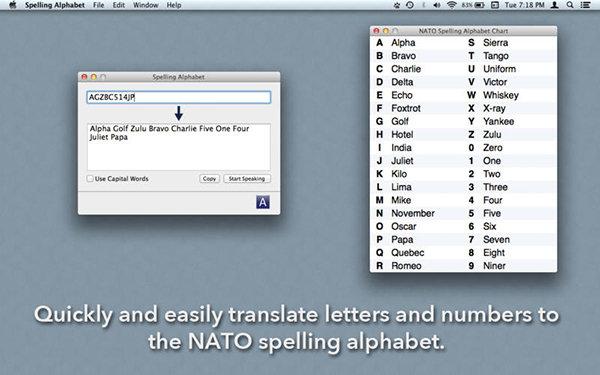Click the text input field containing AGZBC514JP
Image resolution: width=600 pixels, height=375 pixels.
coord(179,97)
